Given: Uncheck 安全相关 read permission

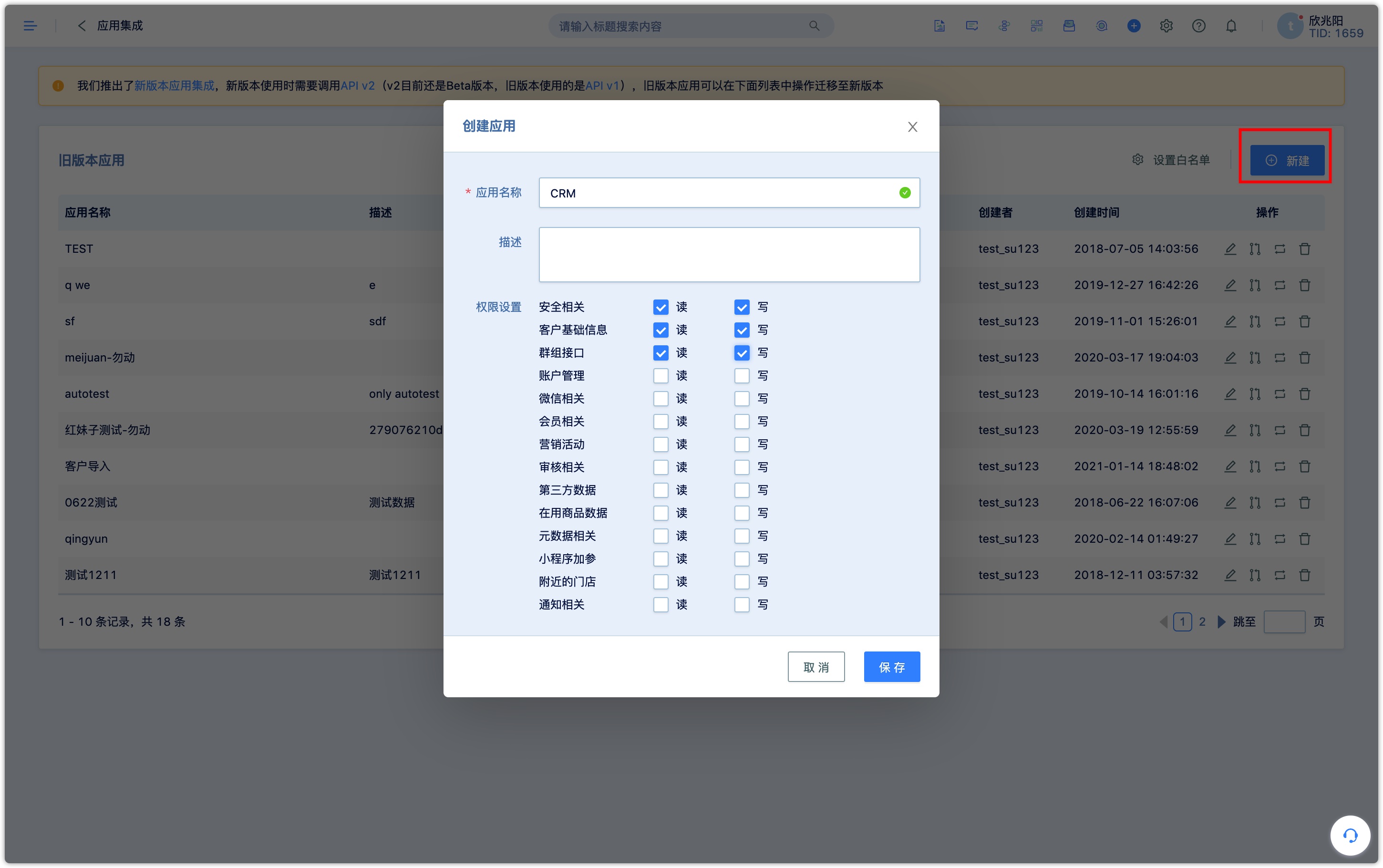Looking at the screenshot, I should point(661,307).
